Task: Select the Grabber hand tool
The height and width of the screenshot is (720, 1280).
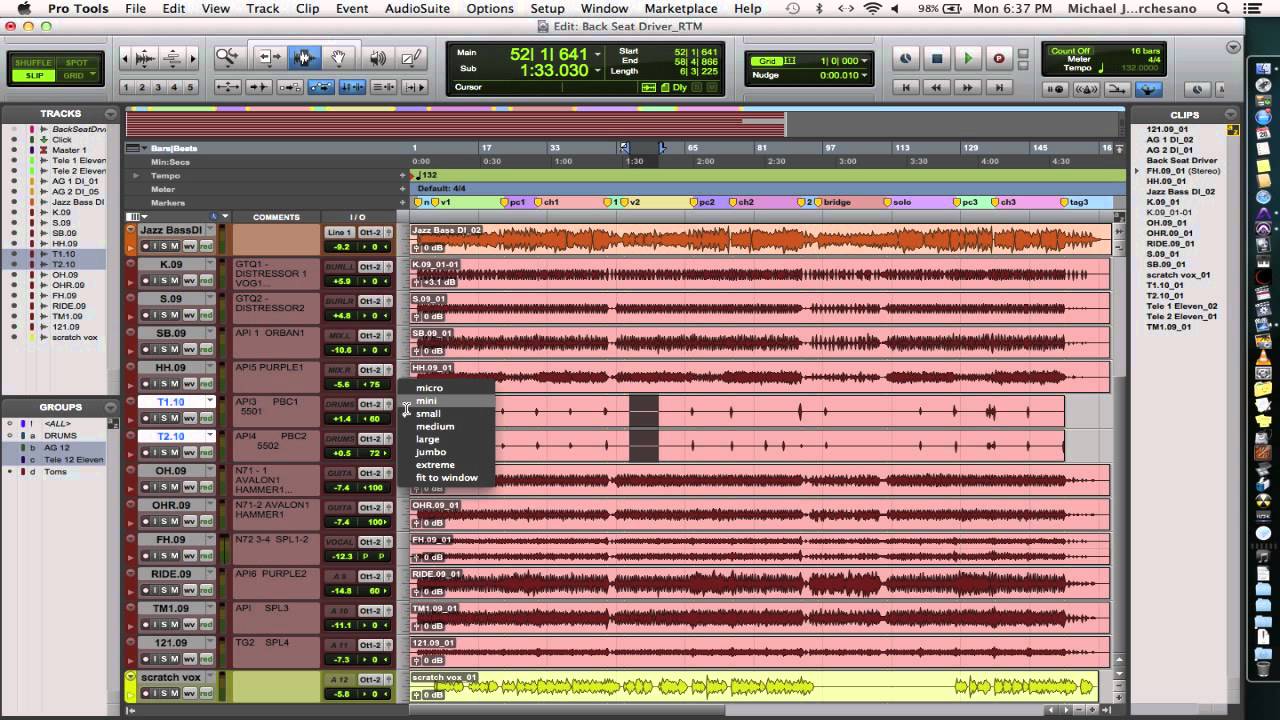Action: [x=338, y=58]
